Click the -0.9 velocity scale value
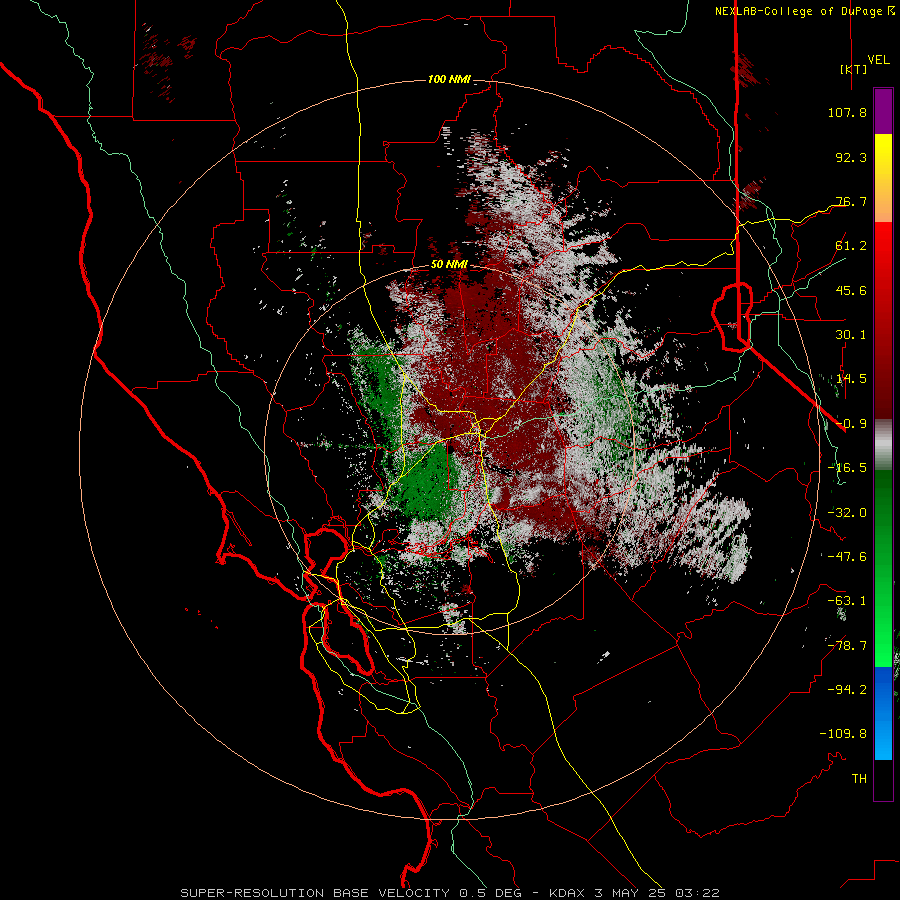Viewport: 900px width, 900px height. 851,424
